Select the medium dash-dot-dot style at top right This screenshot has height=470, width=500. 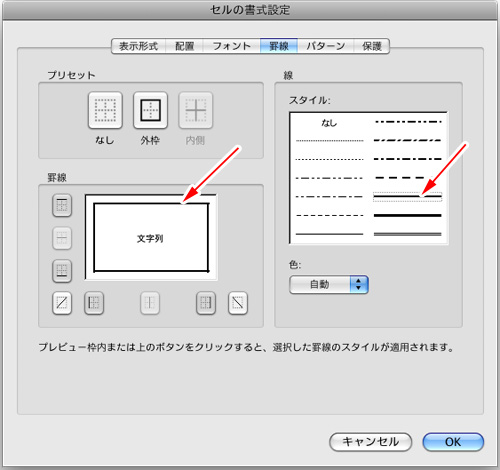tap(408, 122)
